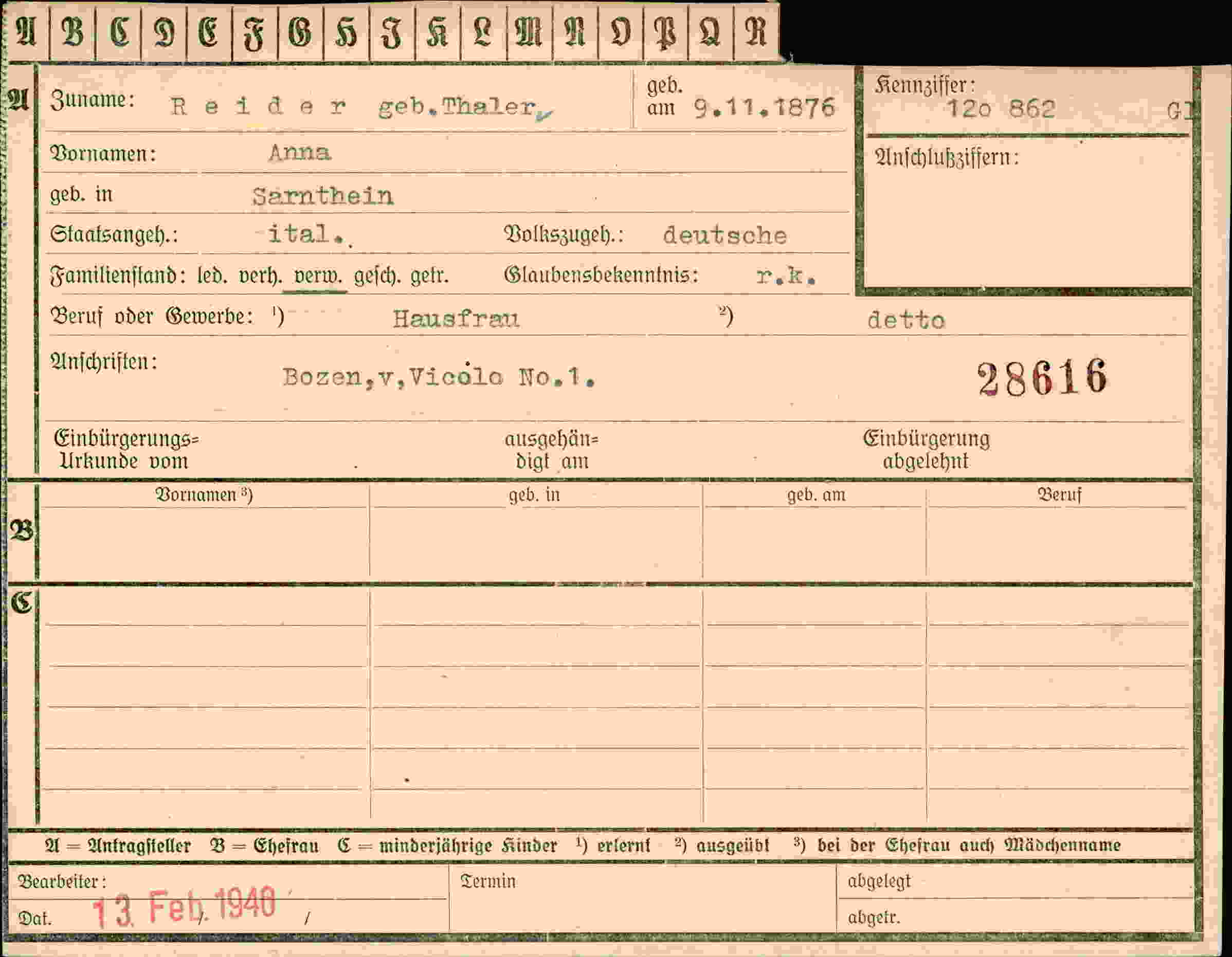The width and height of the screenshot is (1232, 957).
Task: Click the occupation 'Hausfrau'
Action: pos(456,319)
